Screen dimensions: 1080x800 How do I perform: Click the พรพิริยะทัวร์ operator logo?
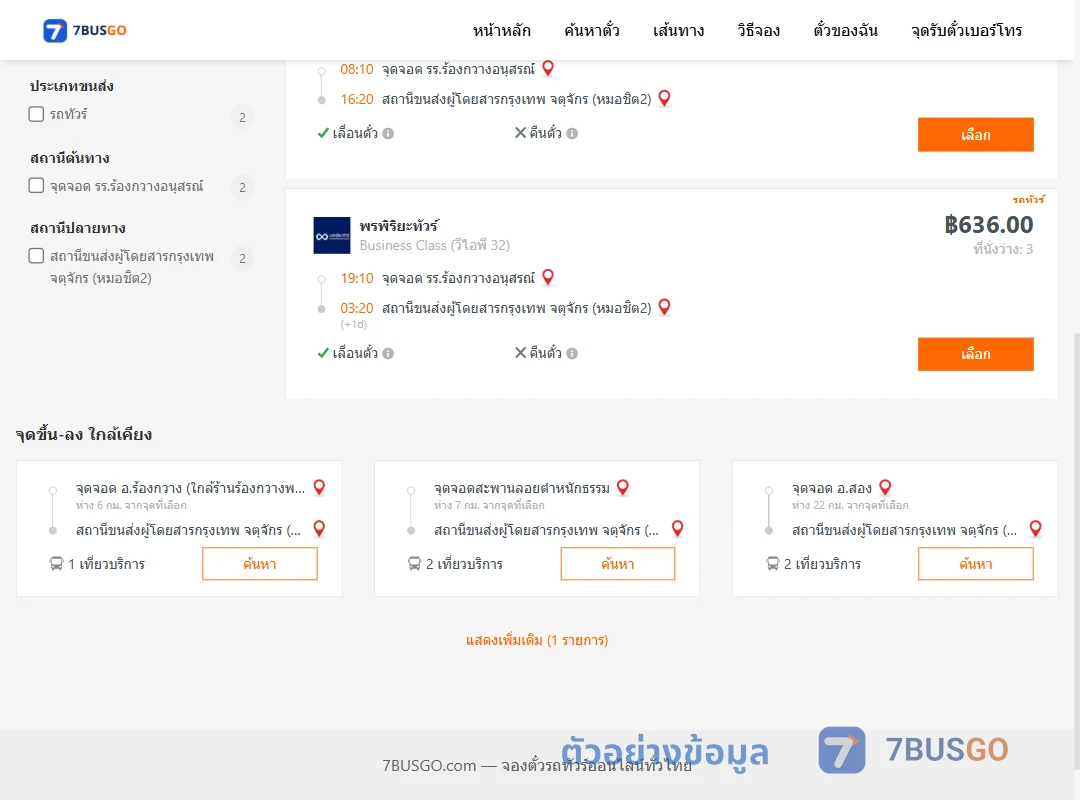[x=332, y=236]
